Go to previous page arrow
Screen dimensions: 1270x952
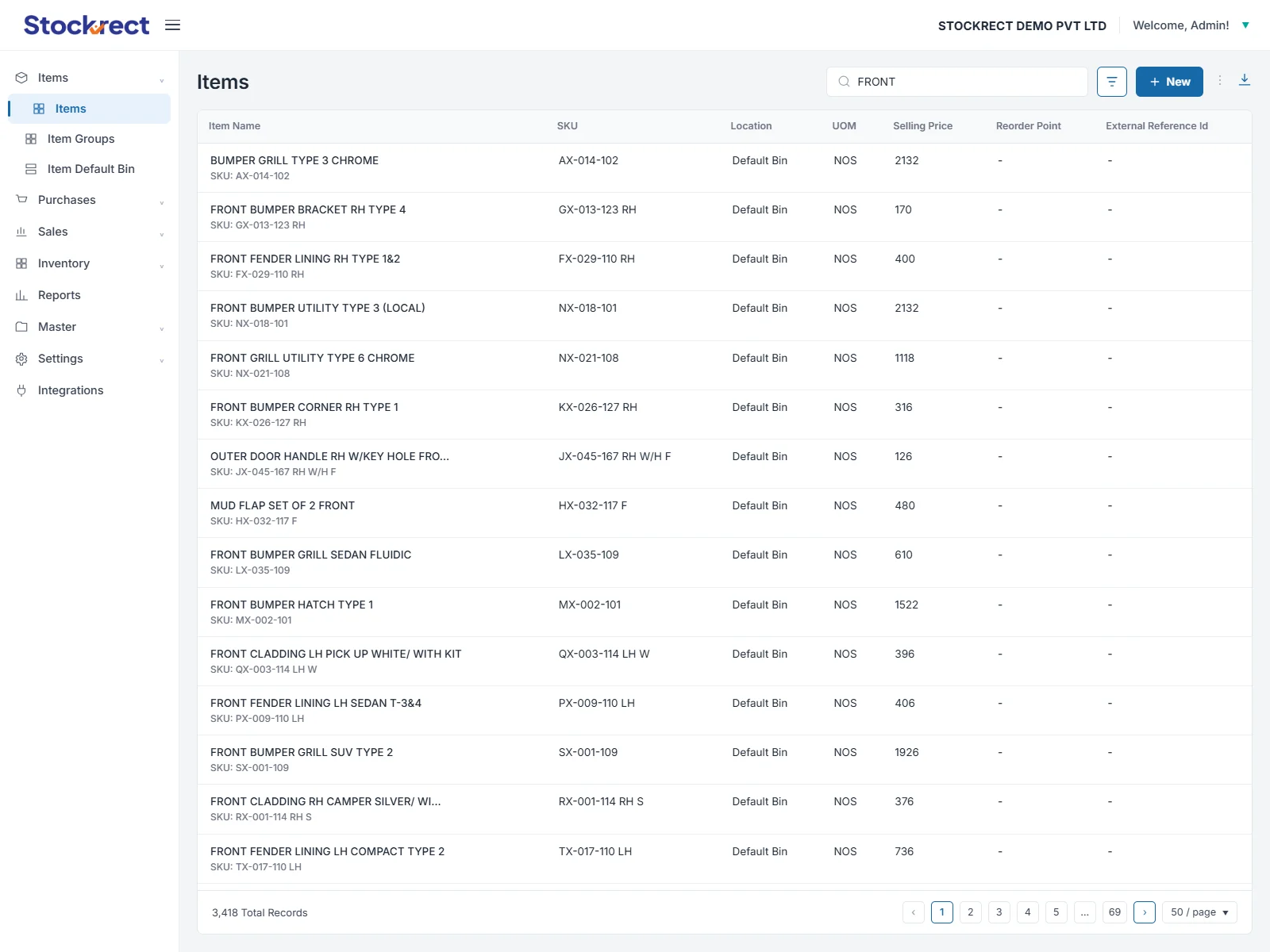pos(914,912)
